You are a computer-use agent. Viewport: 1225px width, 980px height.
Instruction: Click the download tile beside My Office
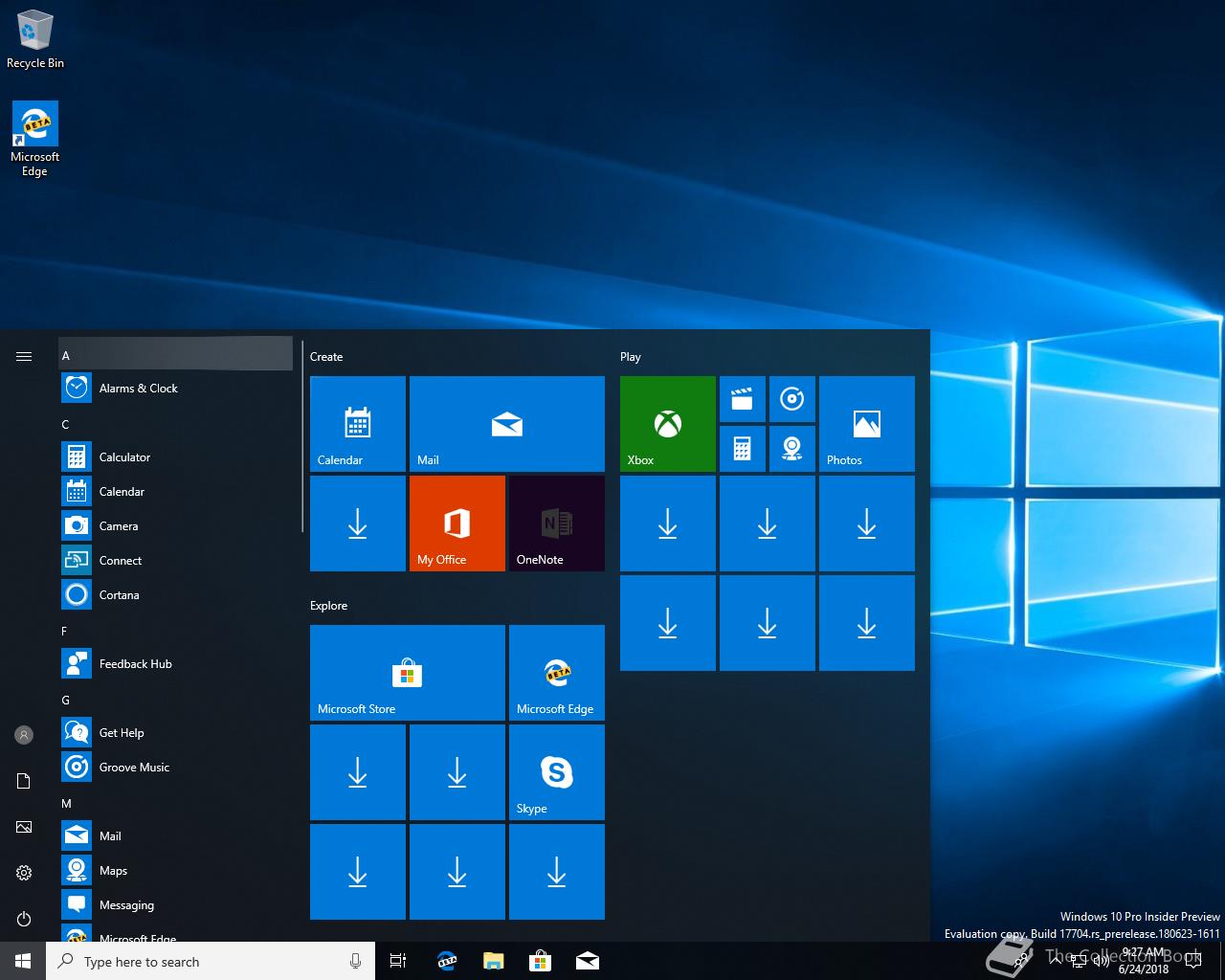(x=358, y=523)
